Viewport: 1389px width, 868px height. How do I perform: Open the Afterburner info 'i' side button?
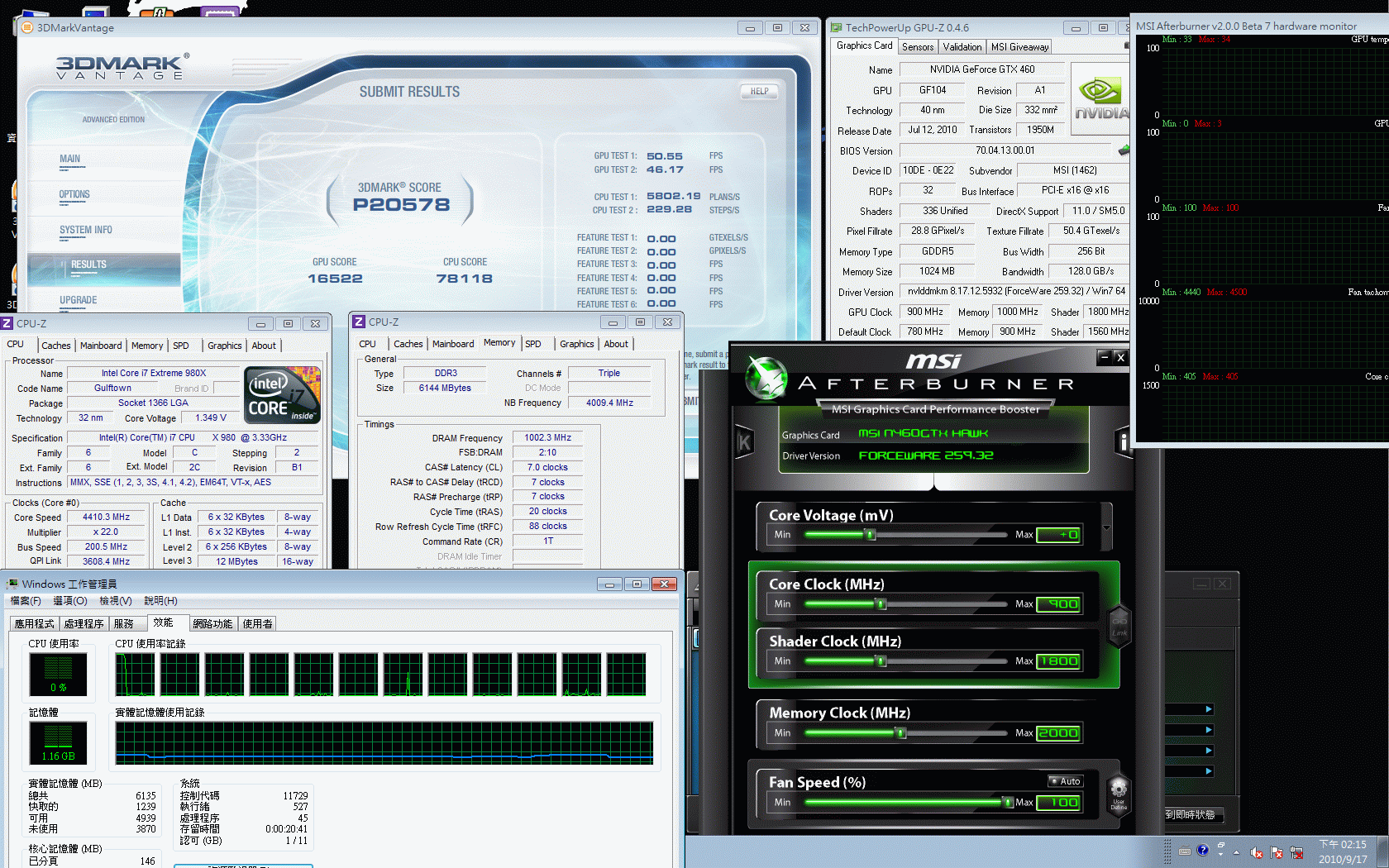[1122, 442]
